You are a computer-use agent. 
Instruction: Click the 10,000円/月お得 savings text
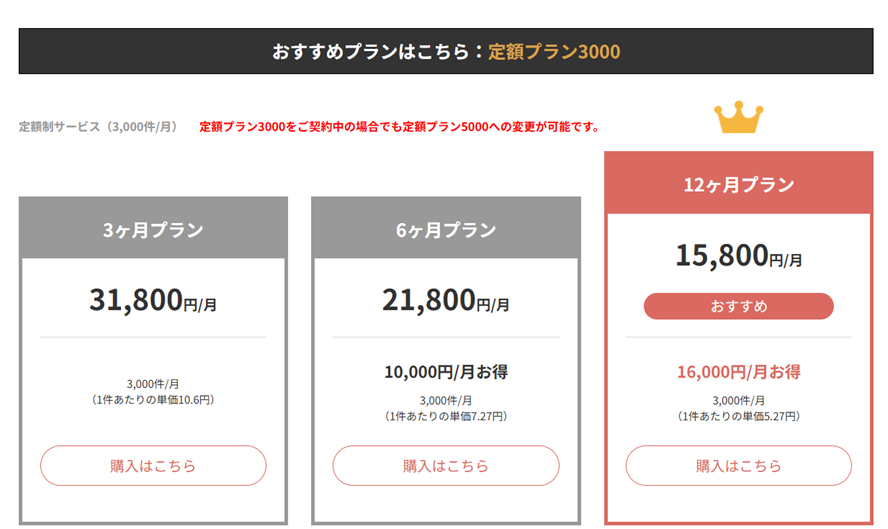tap(446, 372)
